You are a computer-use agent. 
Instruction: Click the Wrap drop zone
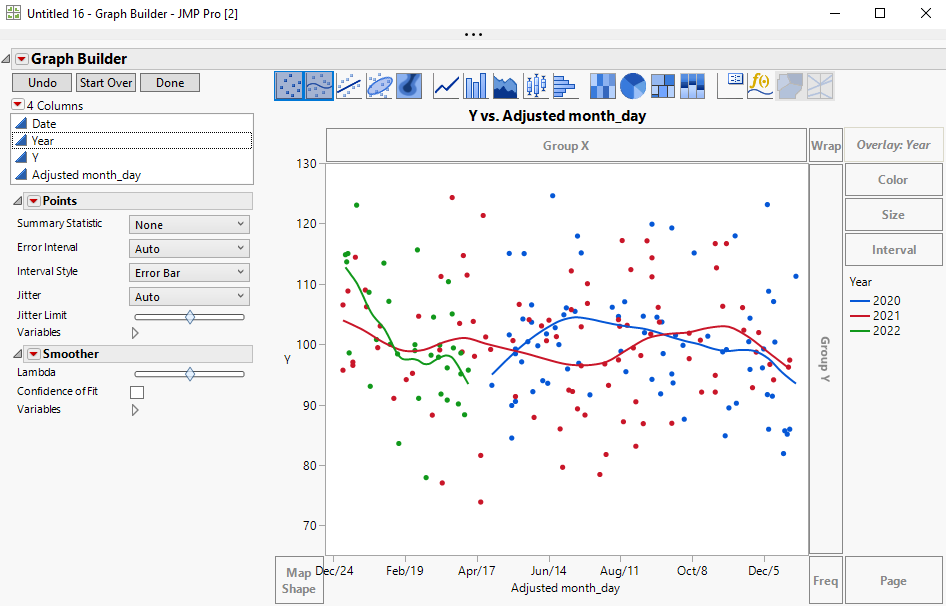click(825, 145)
